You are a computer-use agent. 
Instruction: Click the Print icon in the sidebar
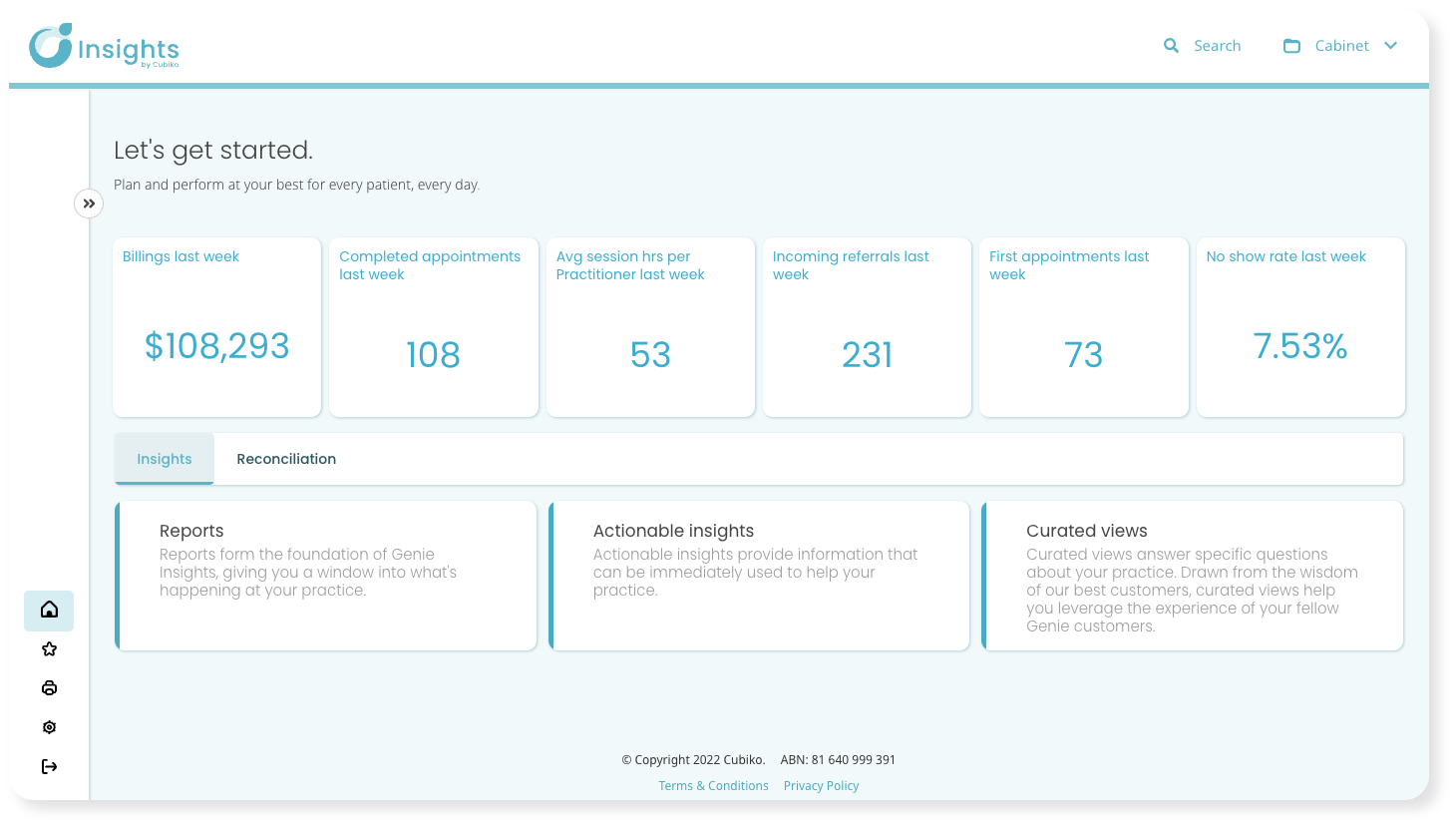click(x=49, y=687)
